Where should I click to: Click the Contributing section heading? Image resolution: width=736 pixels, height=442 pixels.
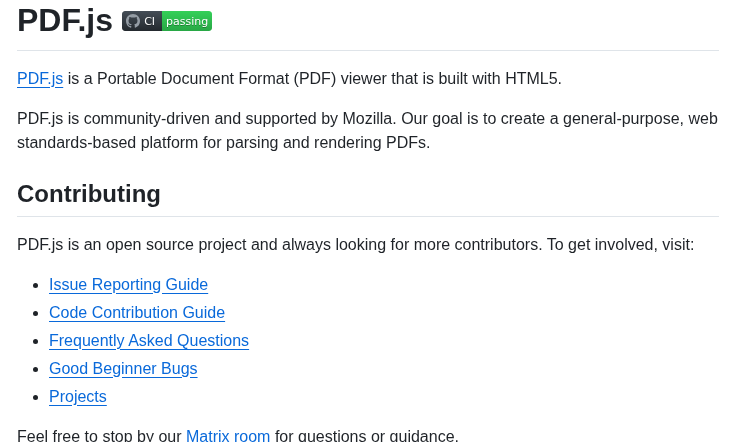[89, 194]
